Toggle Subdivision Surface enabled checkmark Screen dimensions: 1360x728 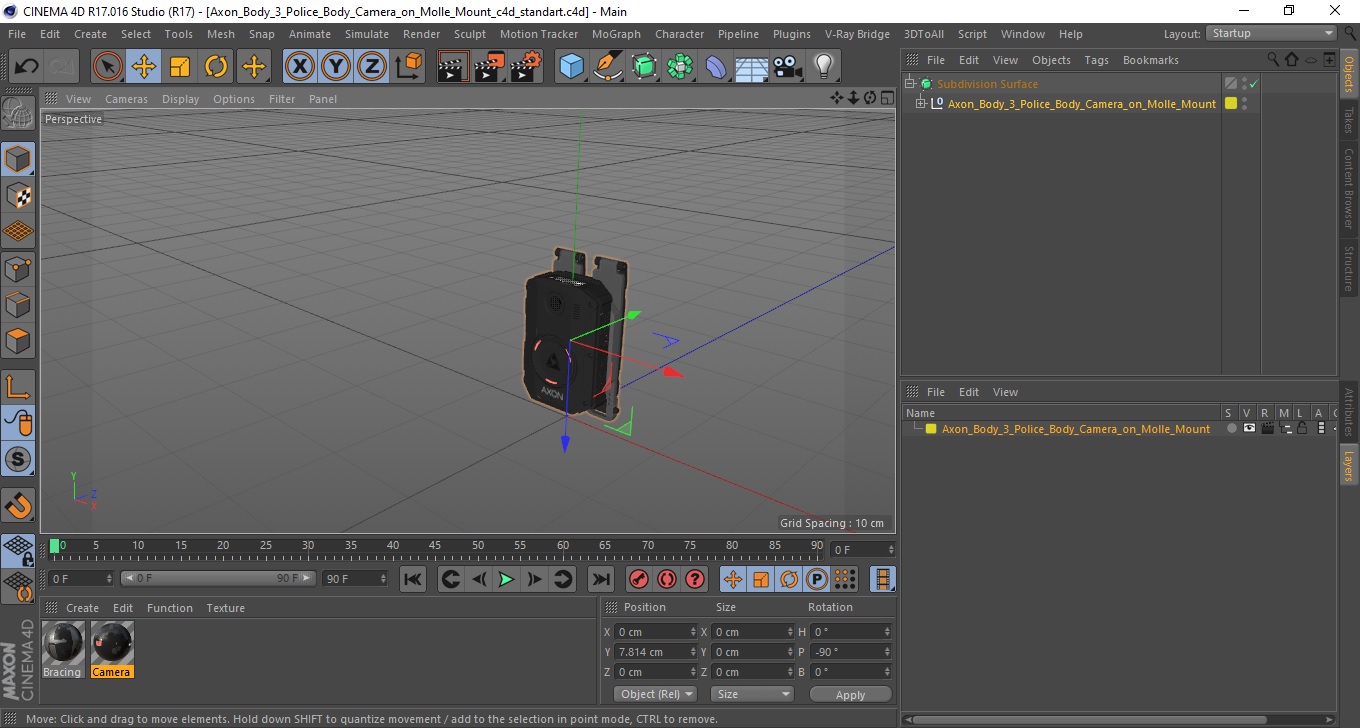tap(1253, 85)
